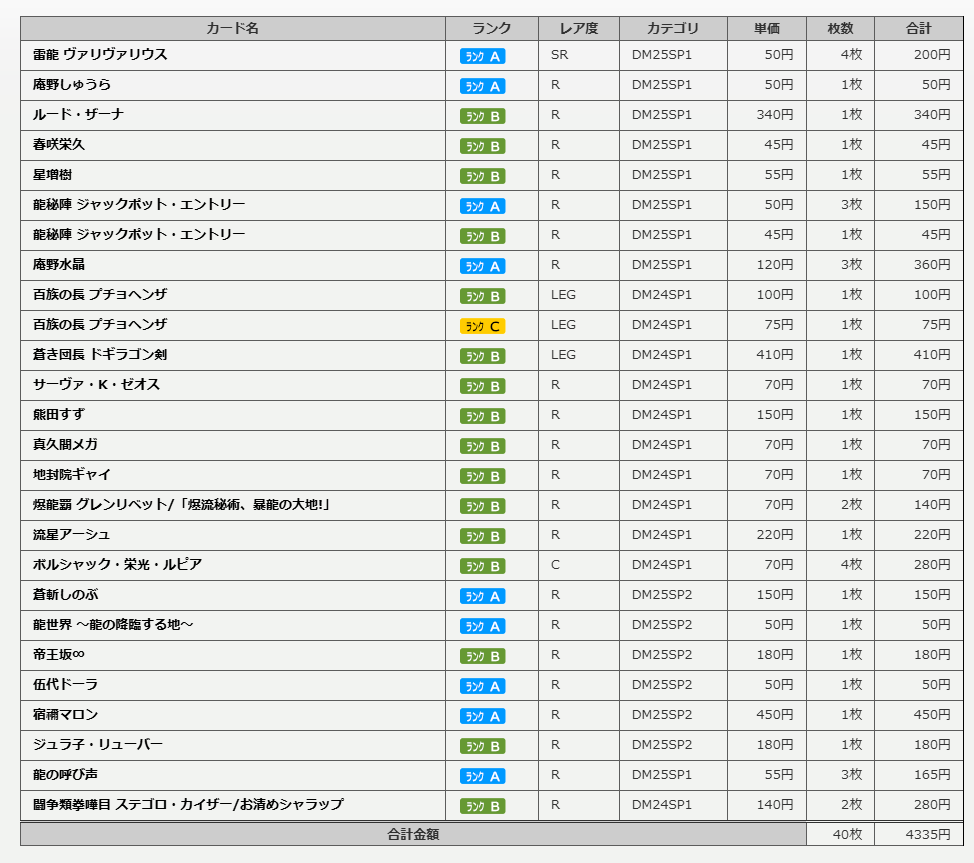974x863 pixels.
Task: Click the Rank B badge beside 熊田すず
Action: pyautogui.click(x=483, y=416)
